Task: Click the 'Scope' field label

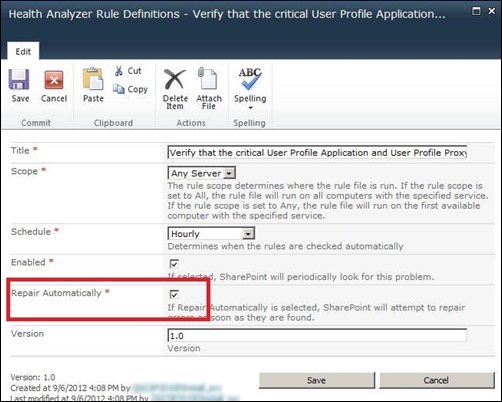Action: pyautogui.click(x=24, y=171)
